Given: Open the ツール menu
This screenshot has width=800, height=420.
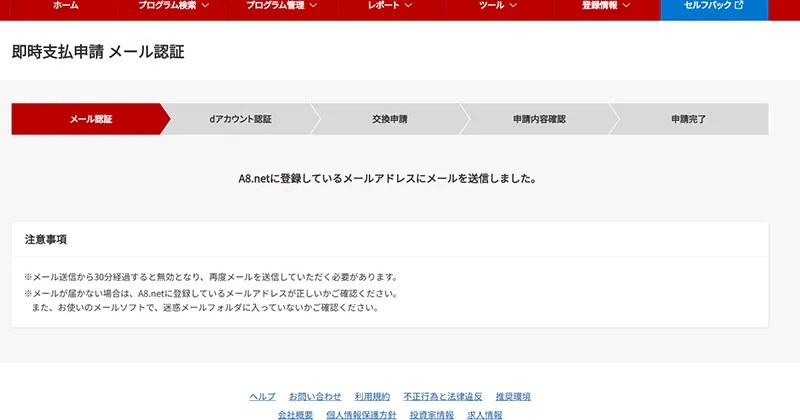Looking at the screenshot, I should (x=498, y=6).
